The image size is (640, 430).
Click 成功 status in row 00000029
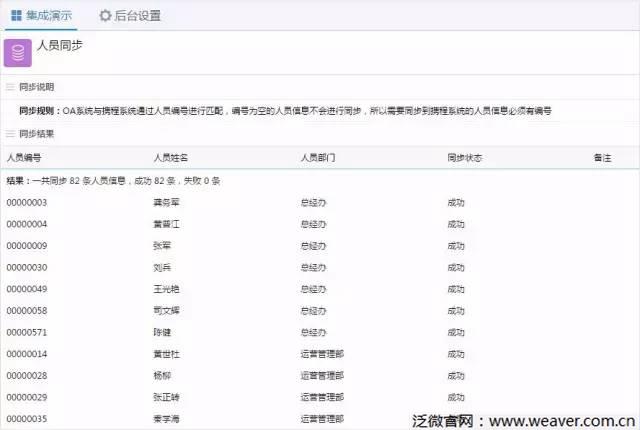click(456, 397)
